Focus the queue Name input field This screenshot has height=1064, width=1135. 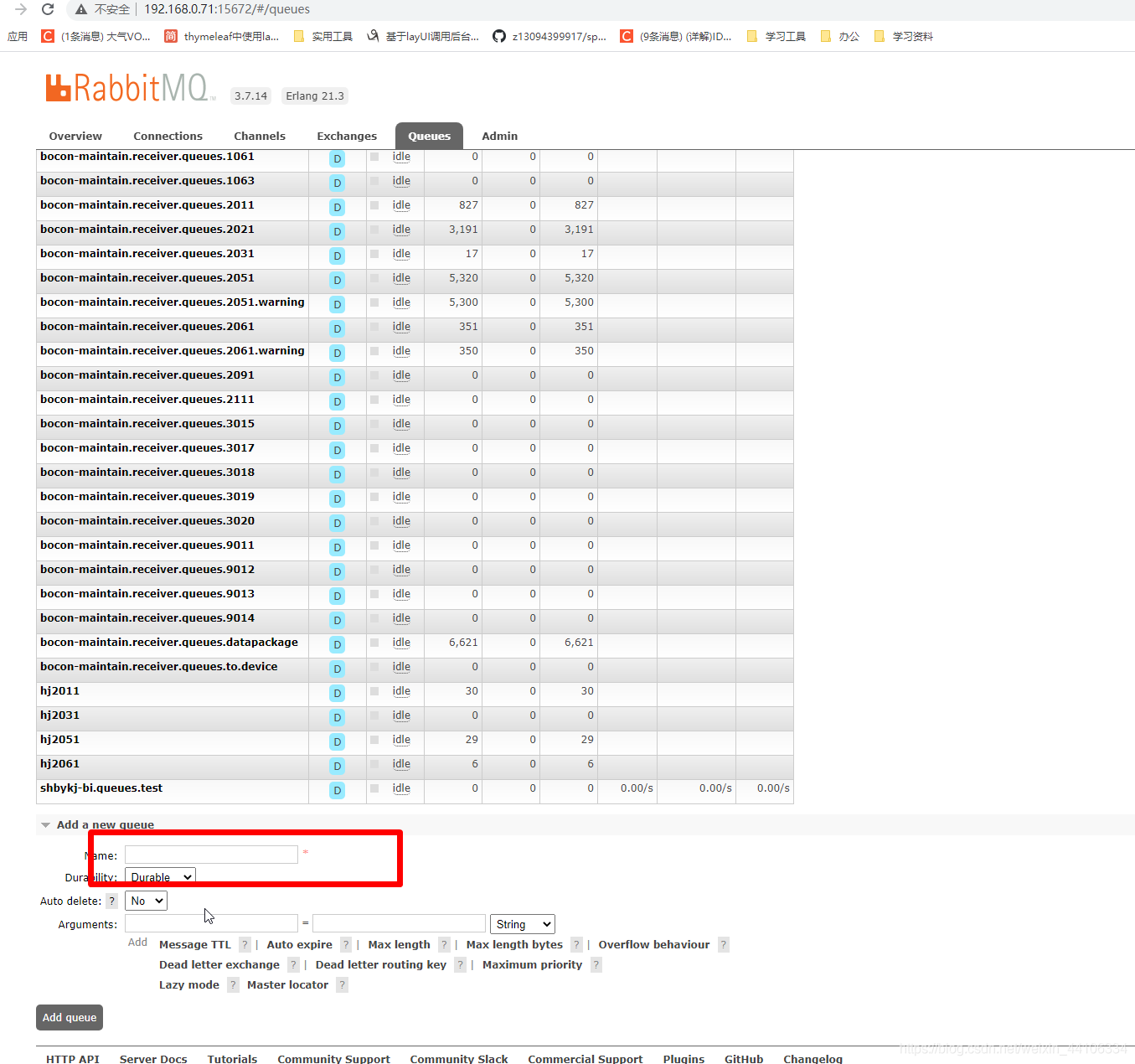click(211, 855)
